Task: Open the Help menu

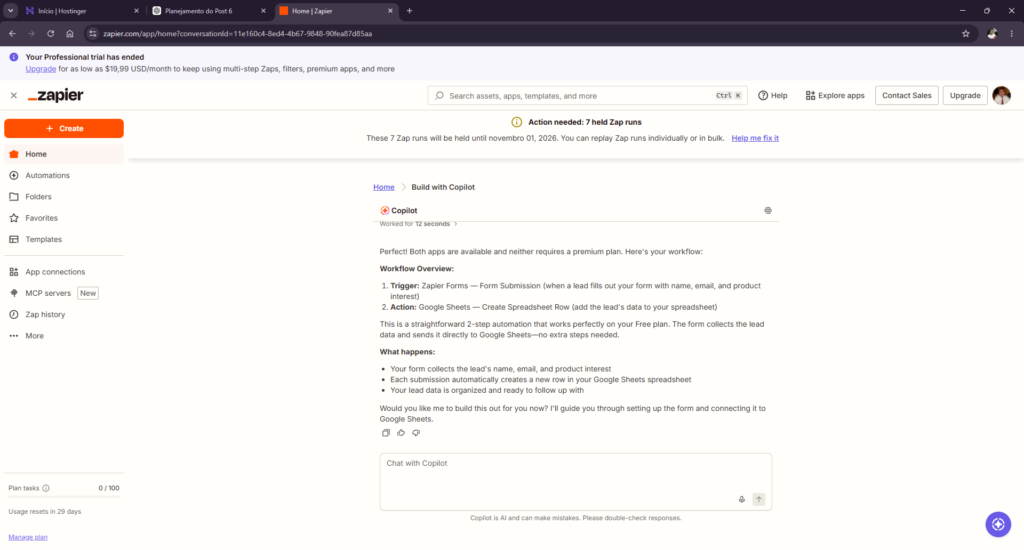Action: (x=773, y=95)
